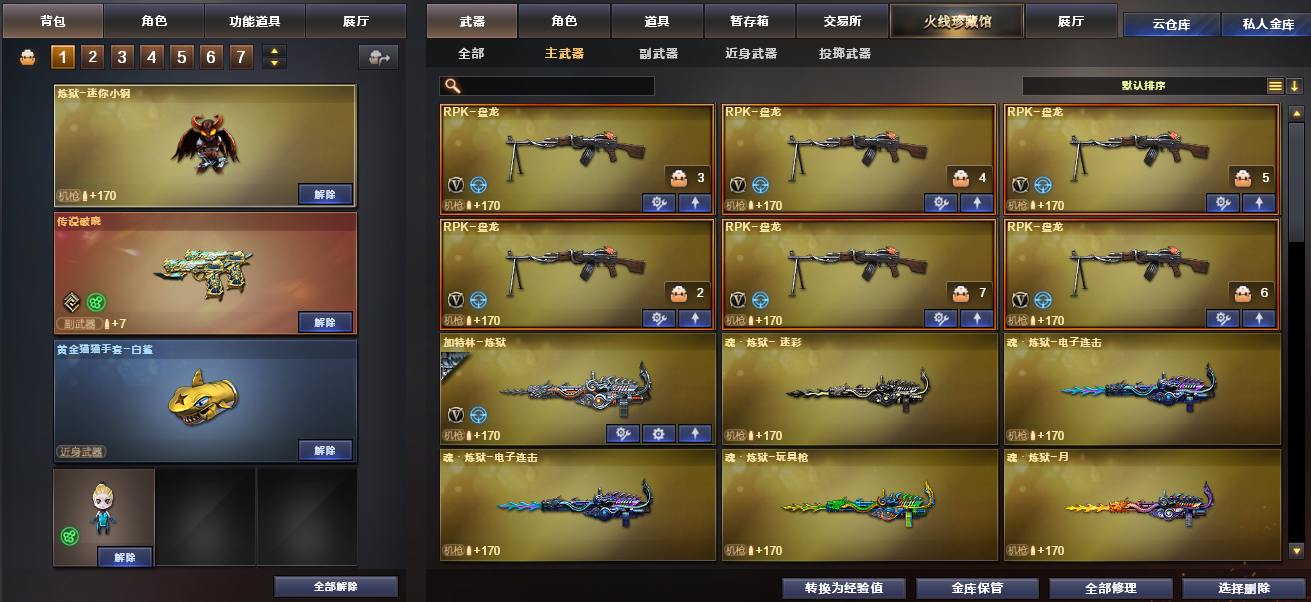
Task: Click the 全部修理 button
Action: (1110, 588)
